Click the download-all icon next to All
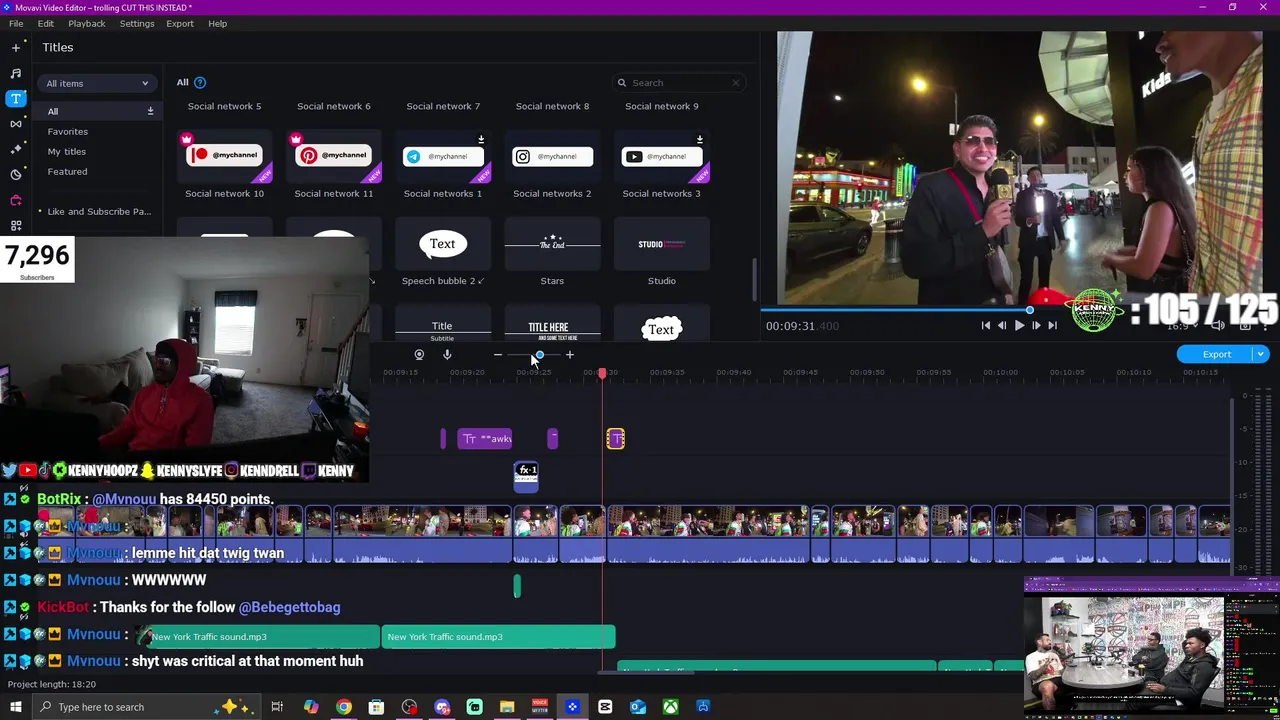Viewport: 1280px width, 720px height. tap(150, 111)
